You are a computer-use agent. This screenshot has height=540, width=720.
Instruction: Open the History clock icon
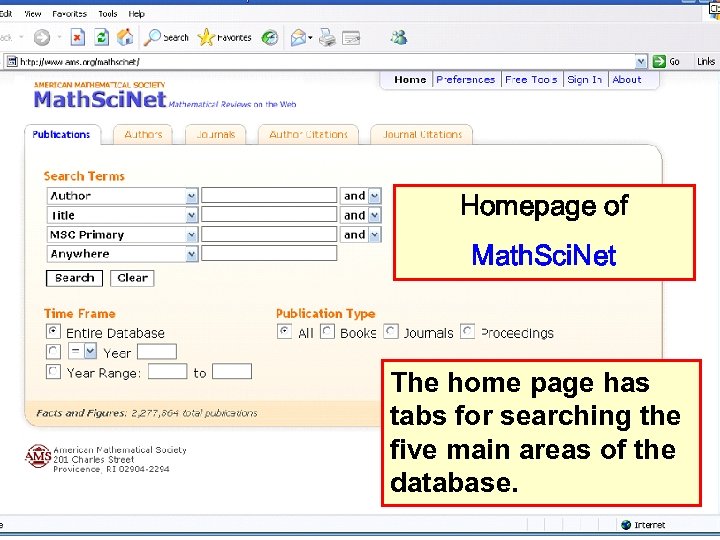[270, 38]
